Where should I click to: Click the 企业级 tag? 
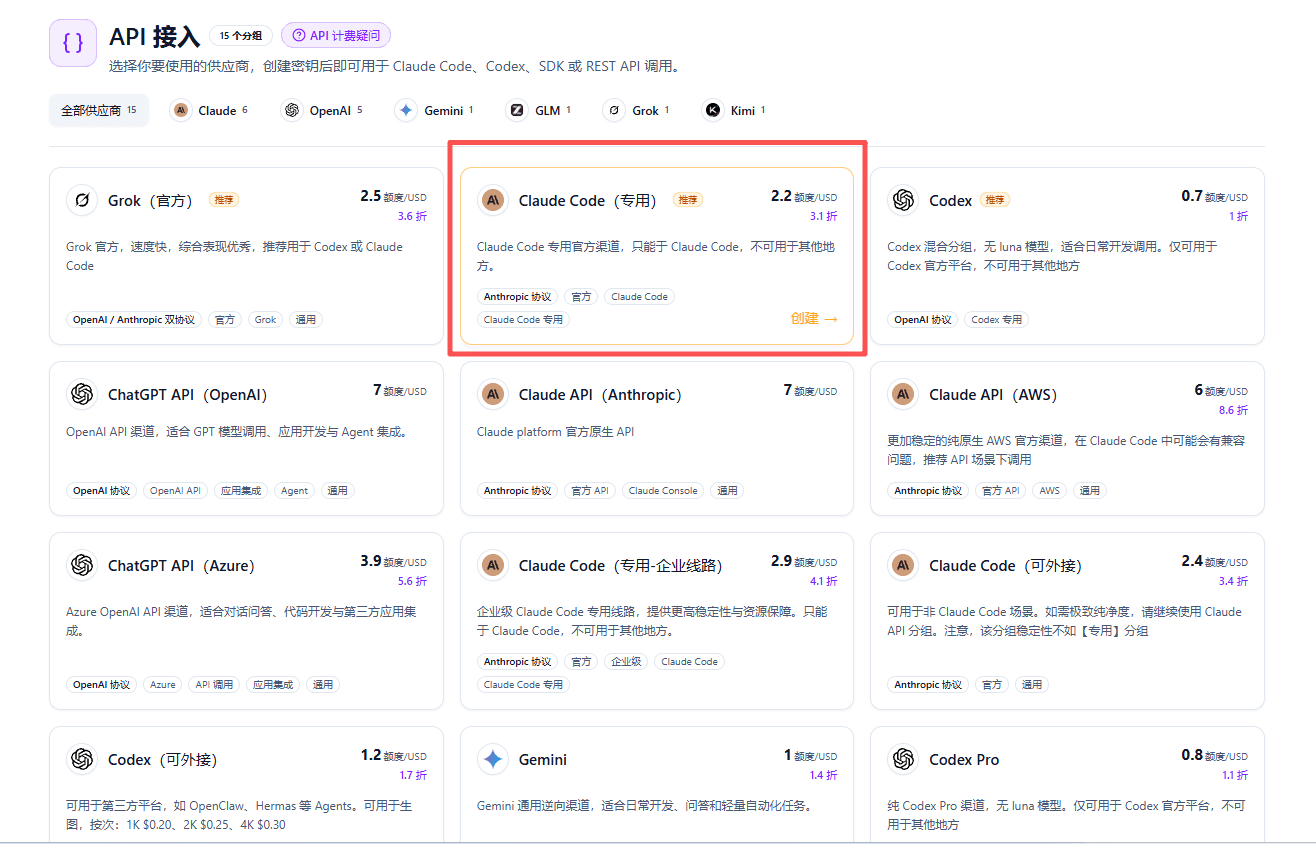[626, 662]
